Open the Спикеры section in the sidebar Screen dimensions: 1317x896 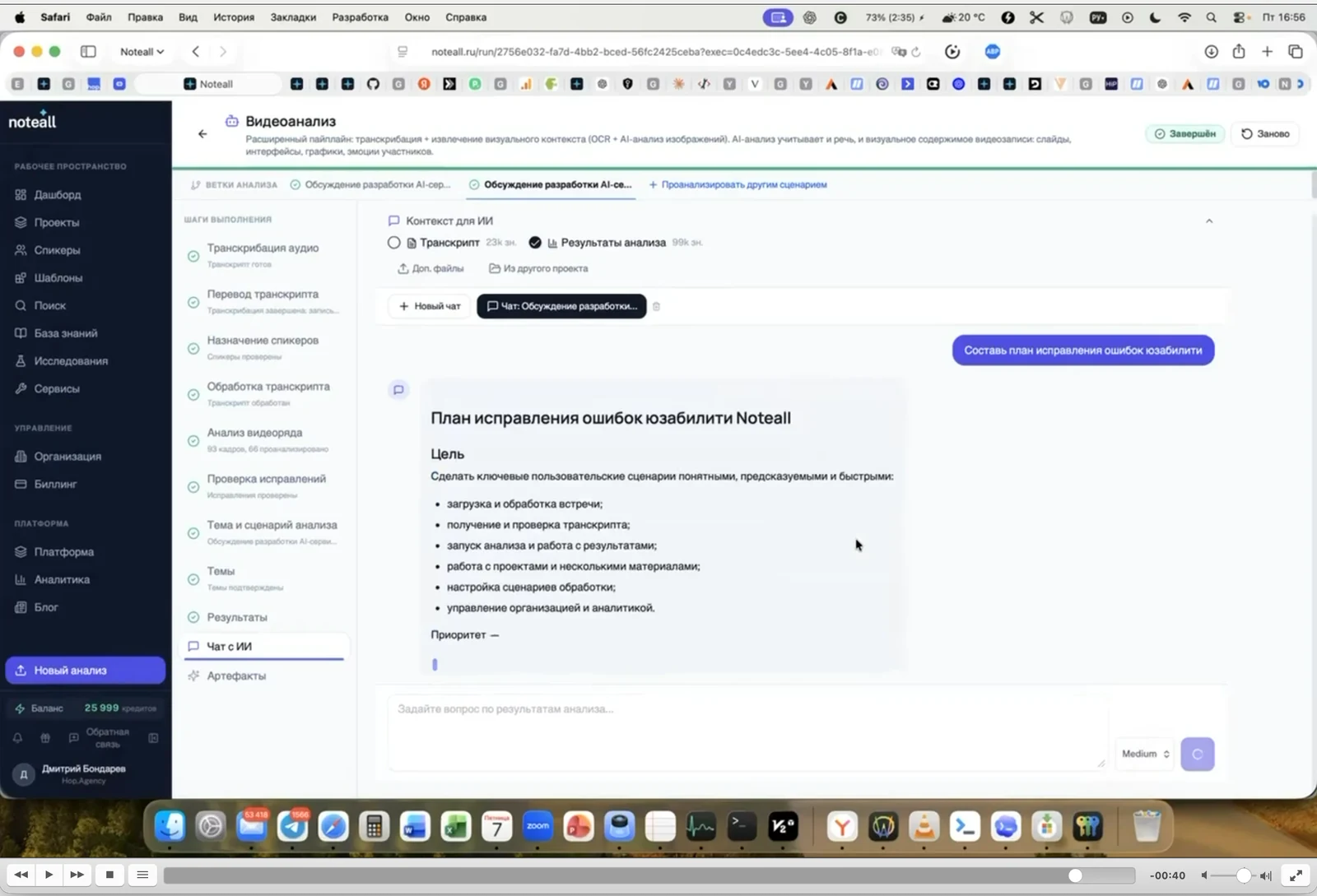click(57, 250)
